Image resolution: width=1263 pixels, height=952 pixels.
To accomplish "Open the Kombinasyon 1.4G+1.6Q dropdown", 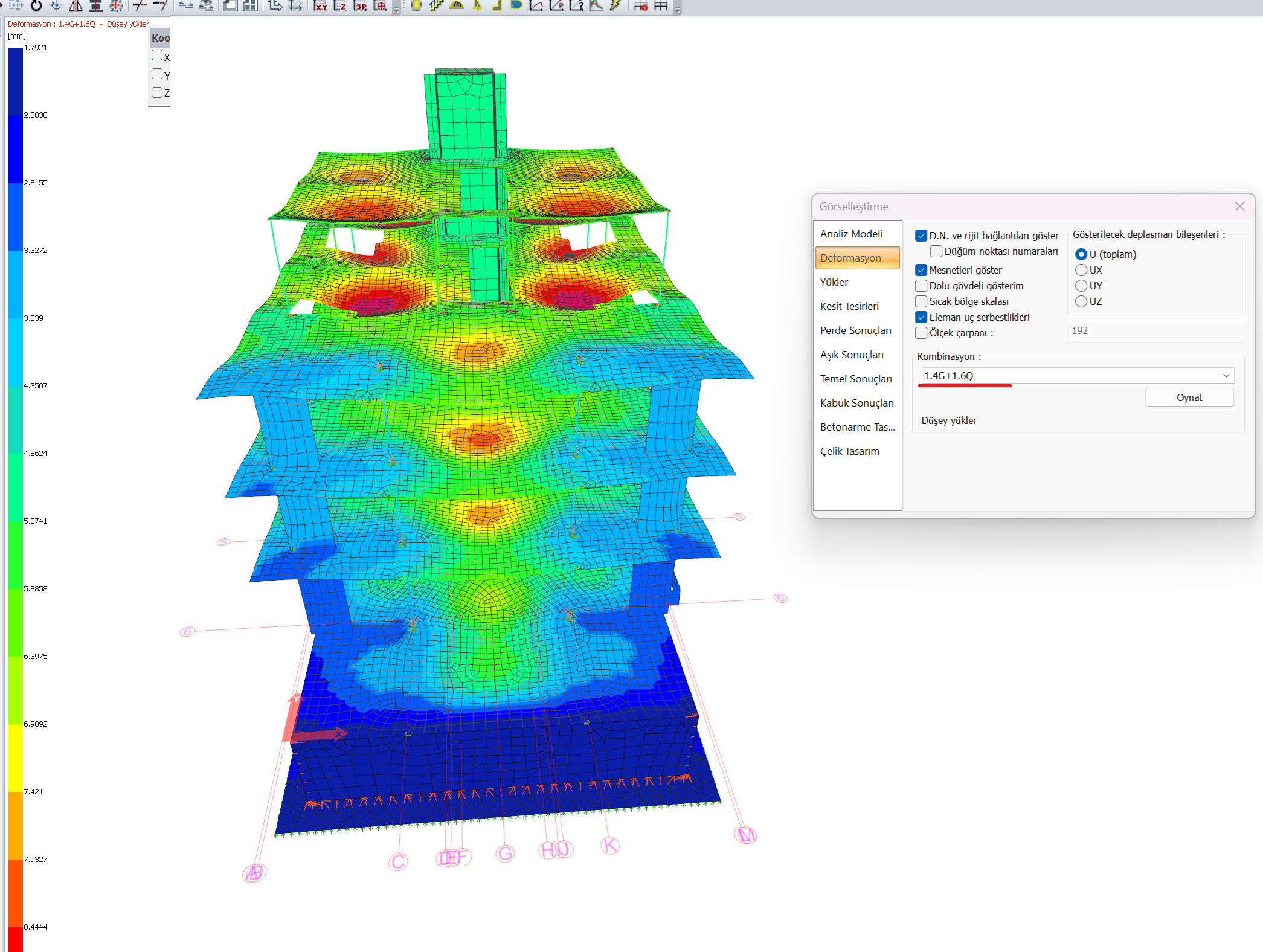I will pos(1076,376).
